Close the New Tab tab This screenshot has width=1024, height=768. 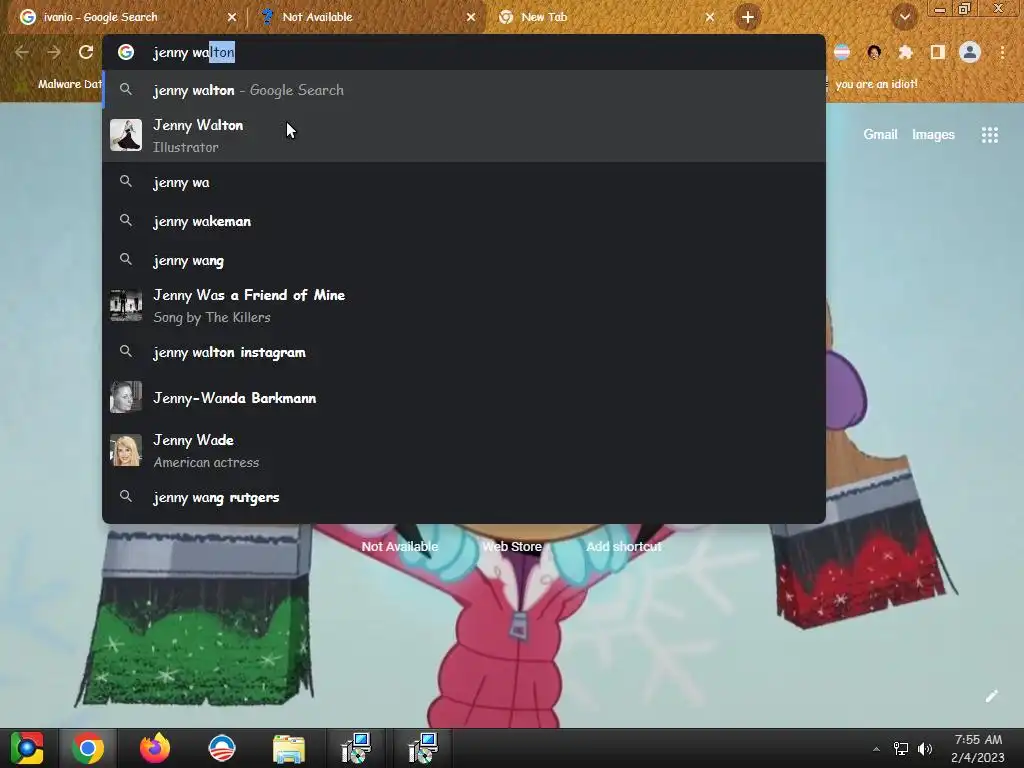(x=710, y=17)
